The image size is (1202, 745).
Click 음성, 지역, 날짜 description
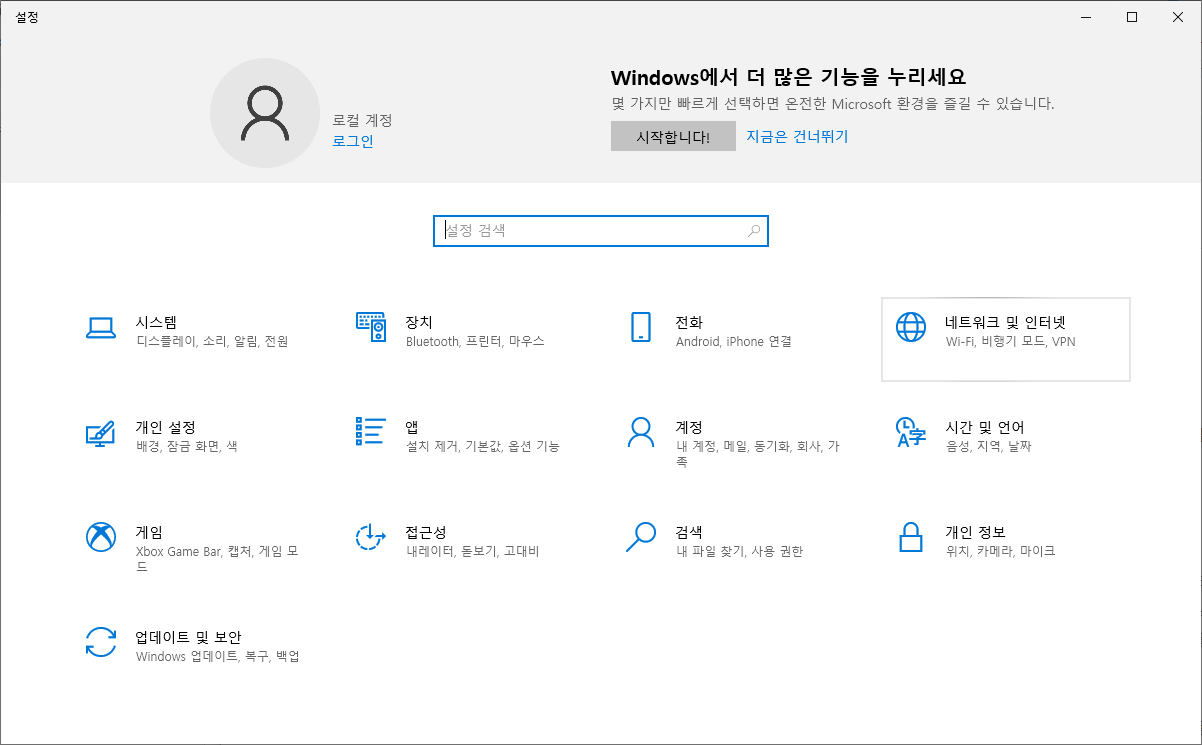pyautogui.click(x=989, y=447)
